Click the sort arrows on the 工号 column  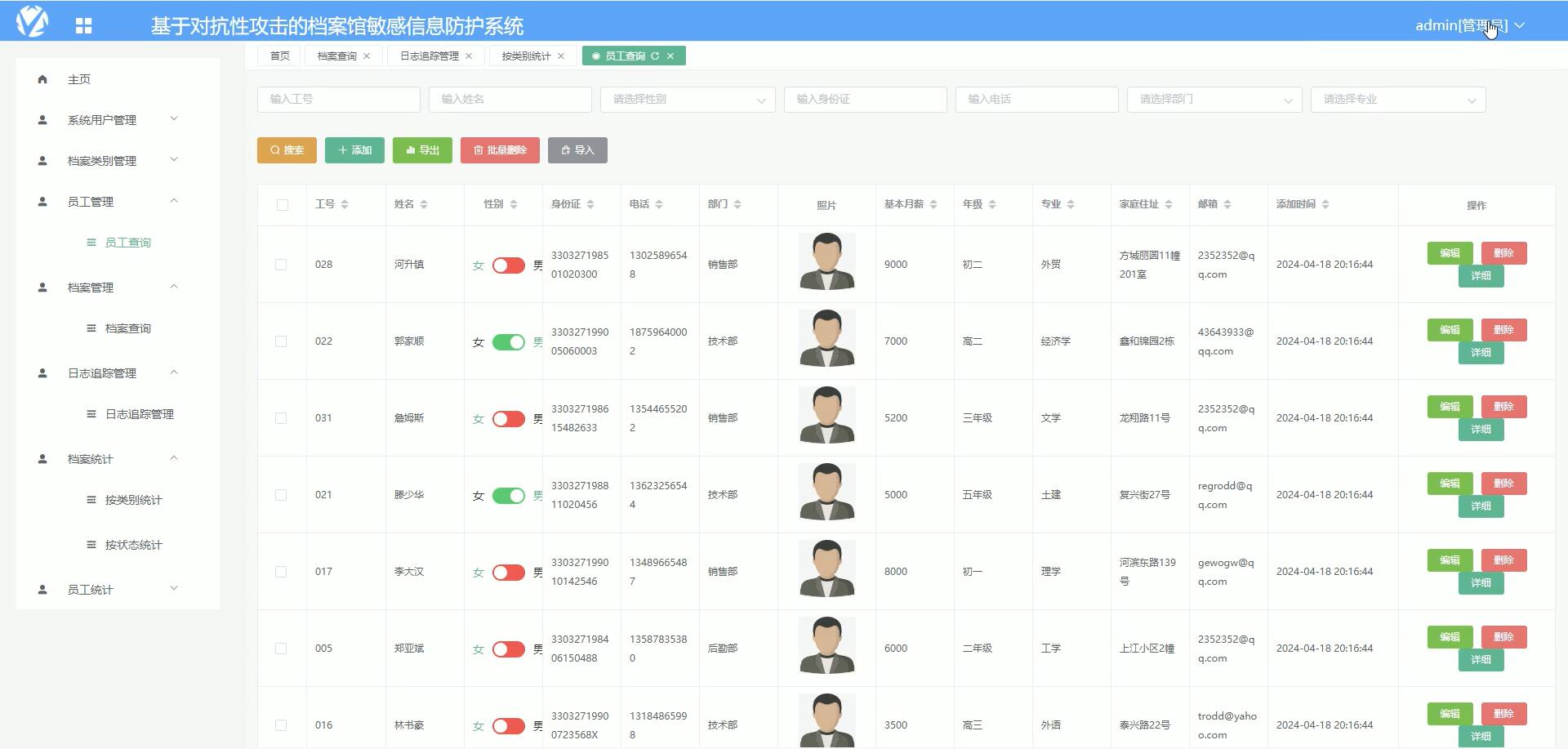pos(344,204)
